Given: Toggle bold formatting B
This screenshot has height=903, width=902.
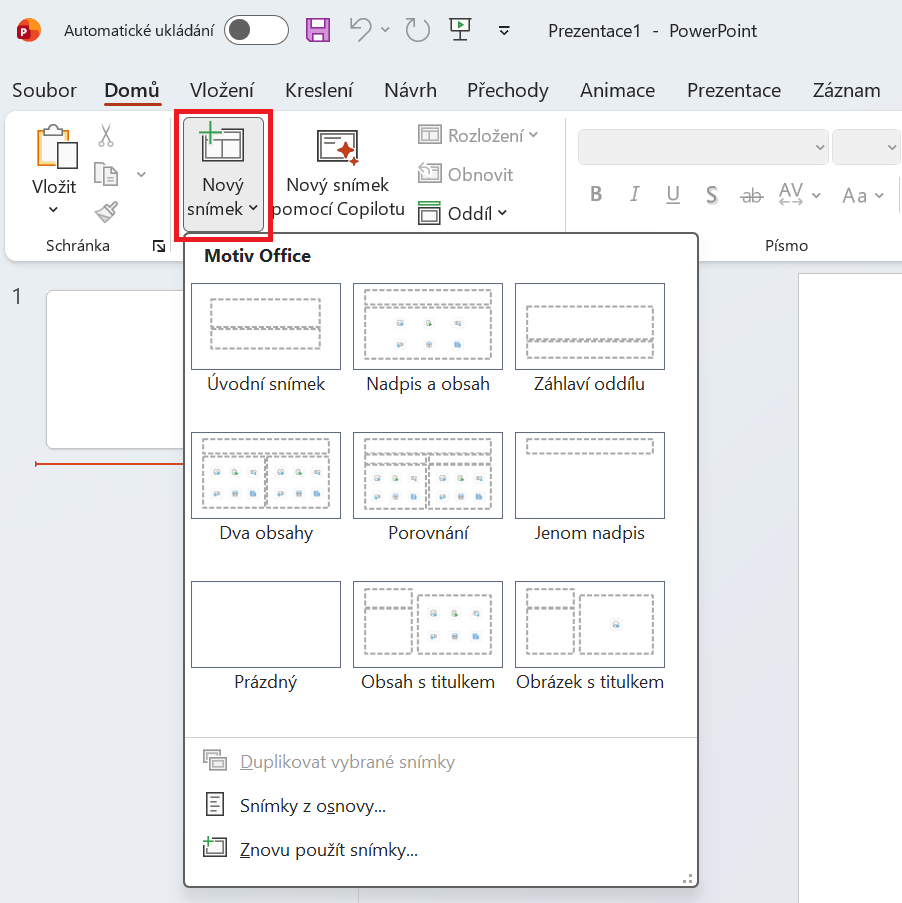Looking at the screenshot, I should tap(596, 195).
